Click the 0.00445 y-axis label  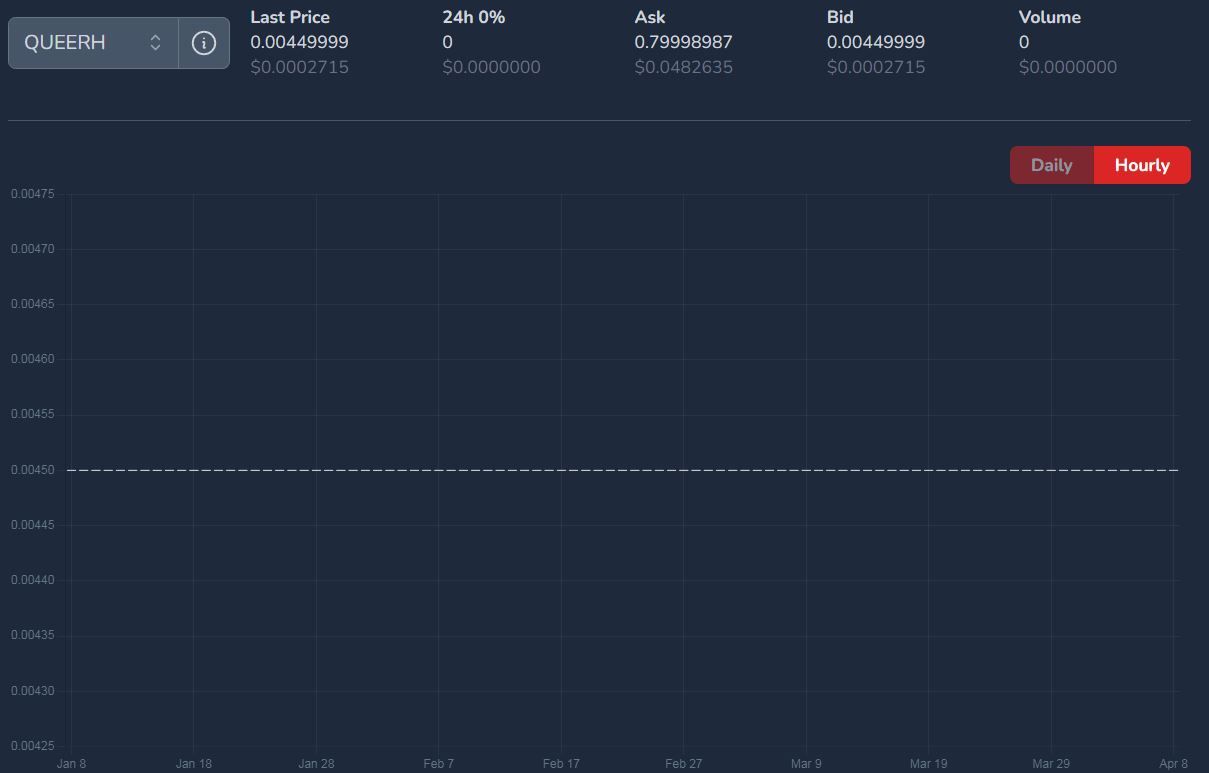(33, 525)
